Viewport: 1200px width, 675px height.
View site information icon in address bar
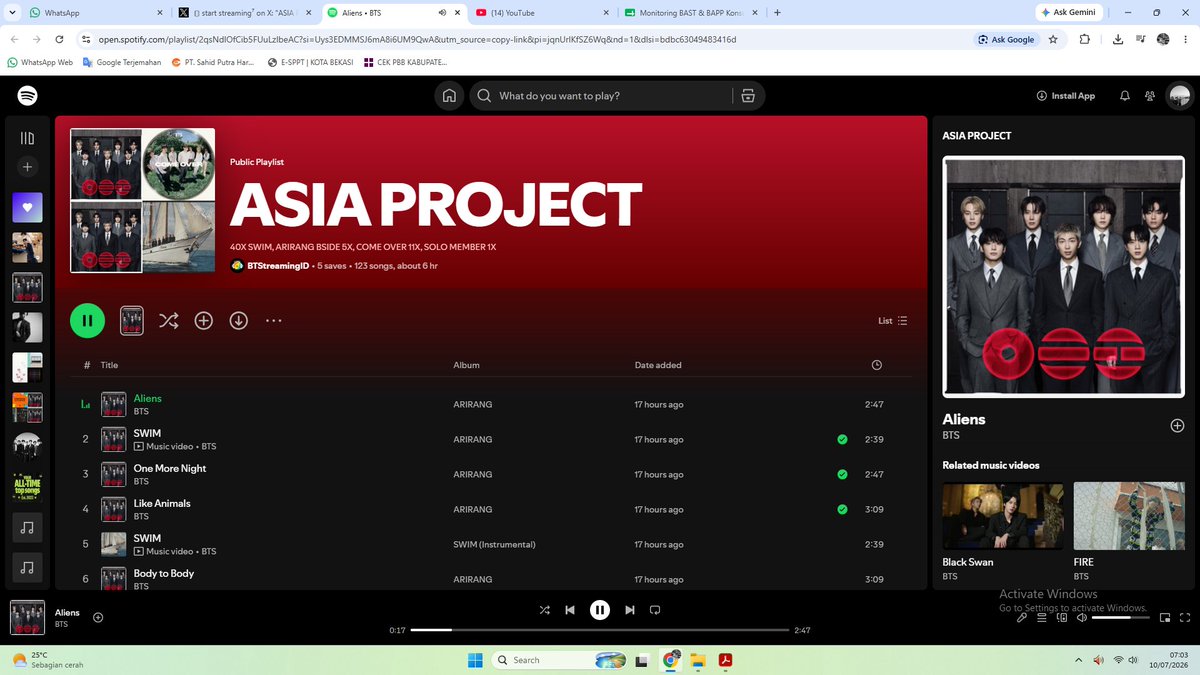coord(86,39)
